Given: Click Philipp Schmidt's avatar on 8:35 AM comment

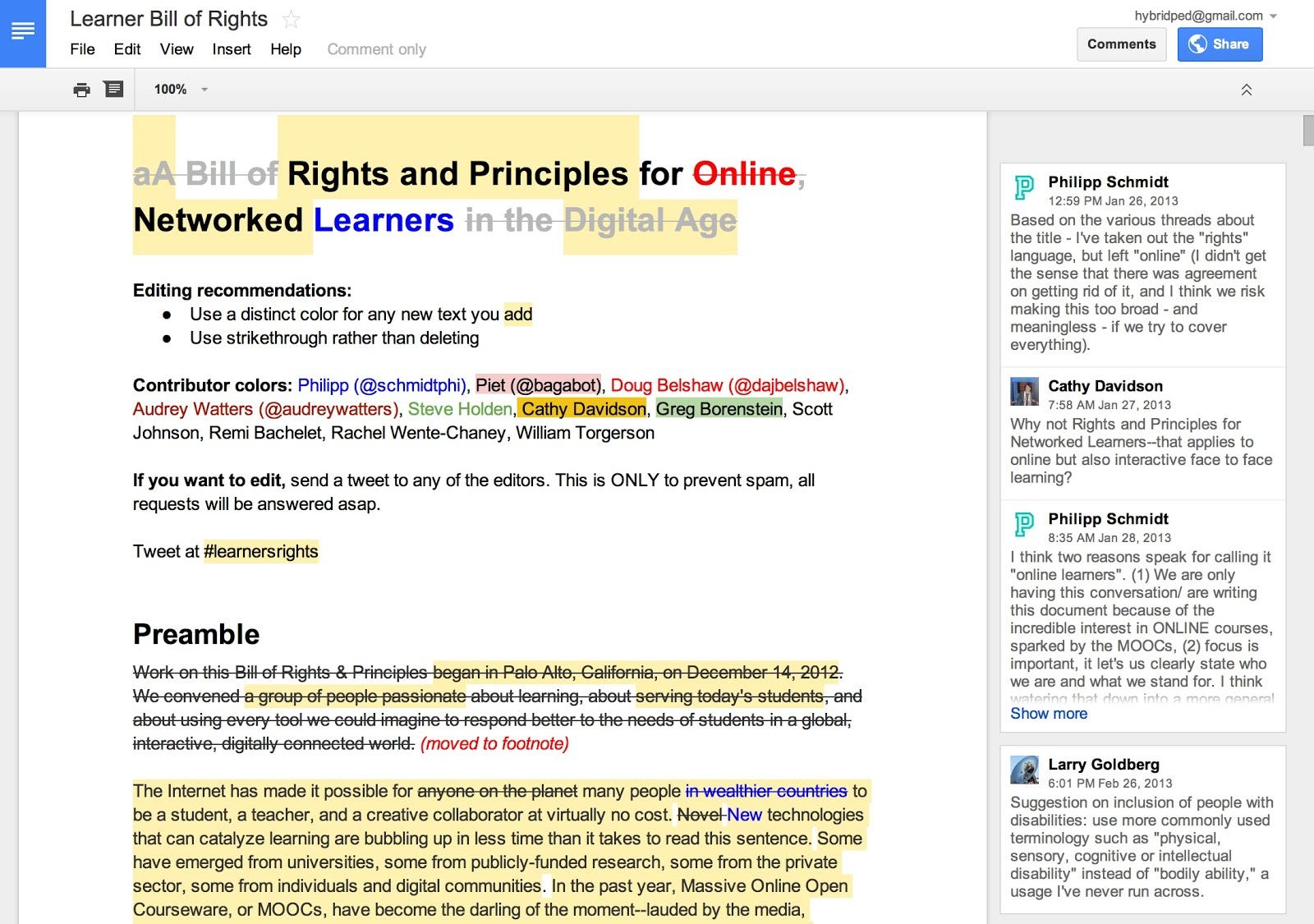Looking at the screenshot, I should (1024, 524).
